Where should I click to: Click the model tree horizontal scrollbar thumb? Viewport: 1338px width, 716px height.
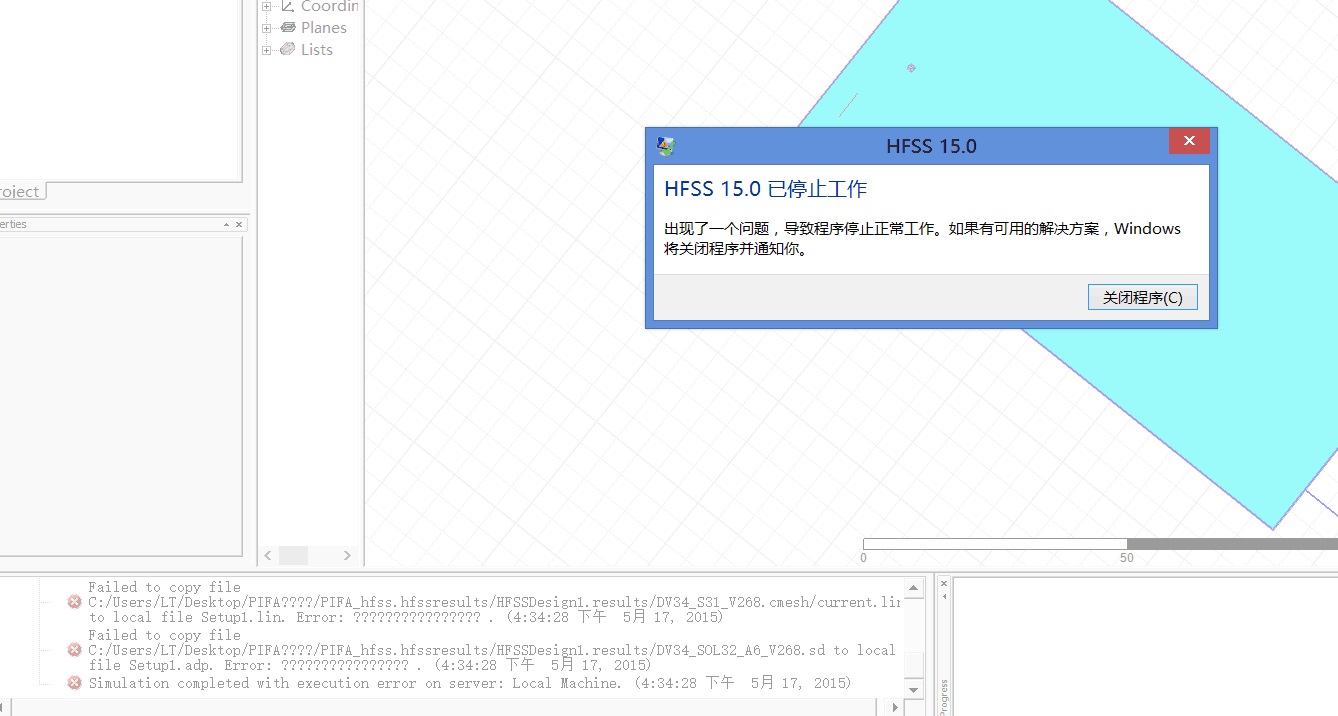point(293,555)
